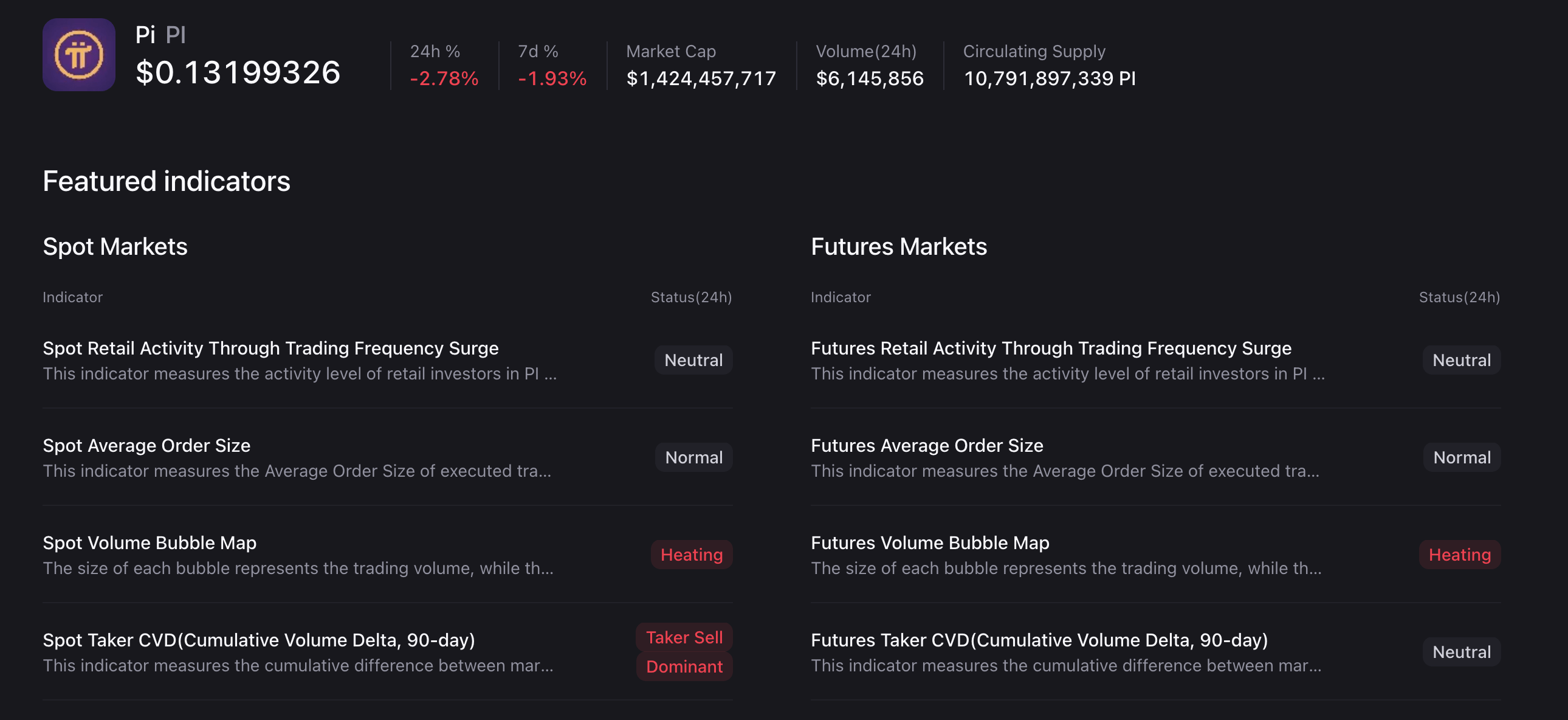Click the 24h Volume value $6,145,856
Screen dimensions: 1568x720
870,78
